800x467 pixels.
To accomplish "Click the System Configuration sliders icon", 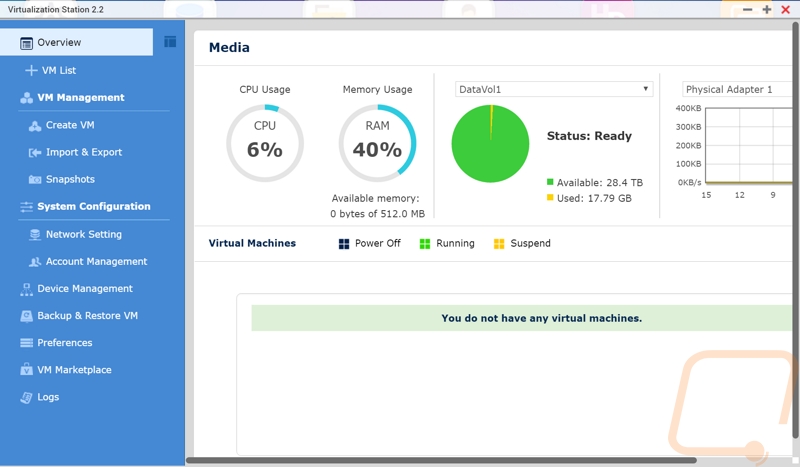I will tap(27, 207).
